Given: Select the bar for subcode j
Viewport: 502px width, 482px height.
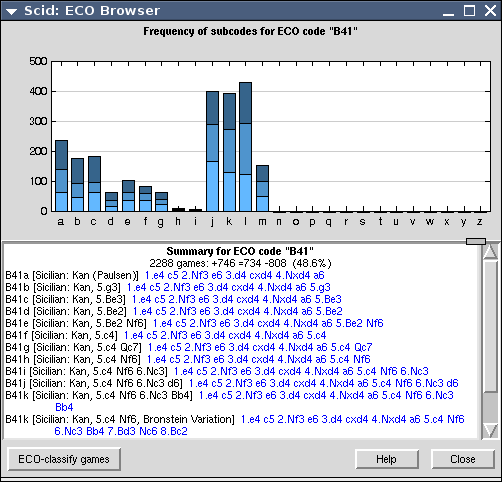Looking at the screenshot, I should point(212,151).
